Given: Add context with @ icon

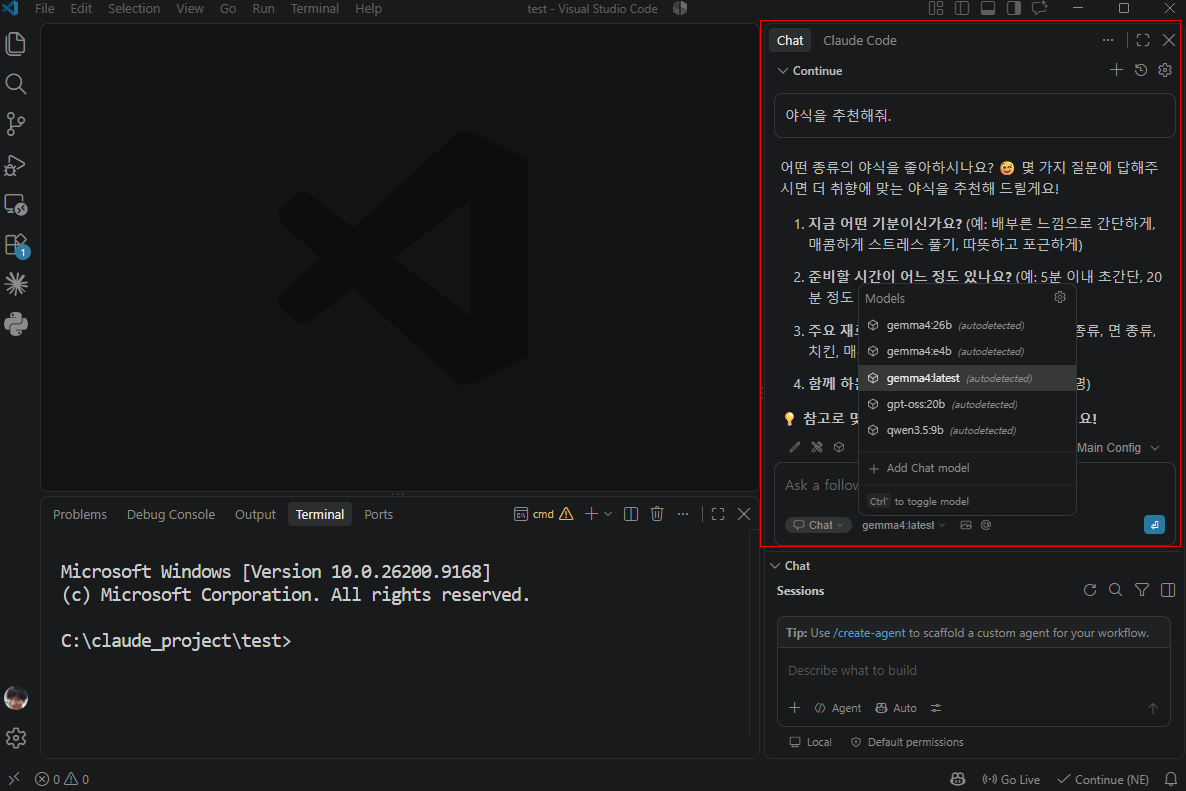Looking at the screenshot, I should coord(986,525).
